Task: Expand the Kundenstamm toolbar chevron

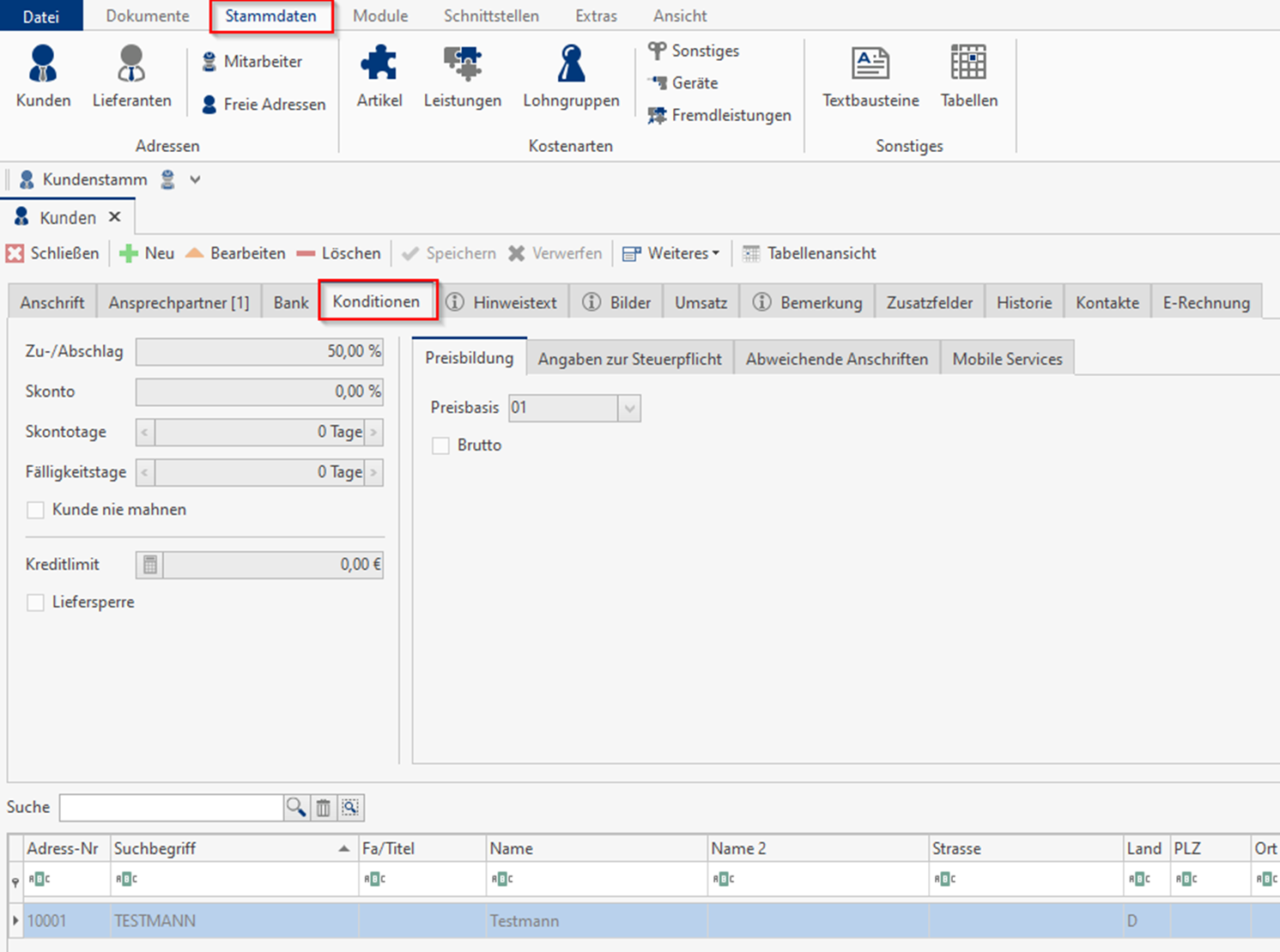Action: (195, 179)
